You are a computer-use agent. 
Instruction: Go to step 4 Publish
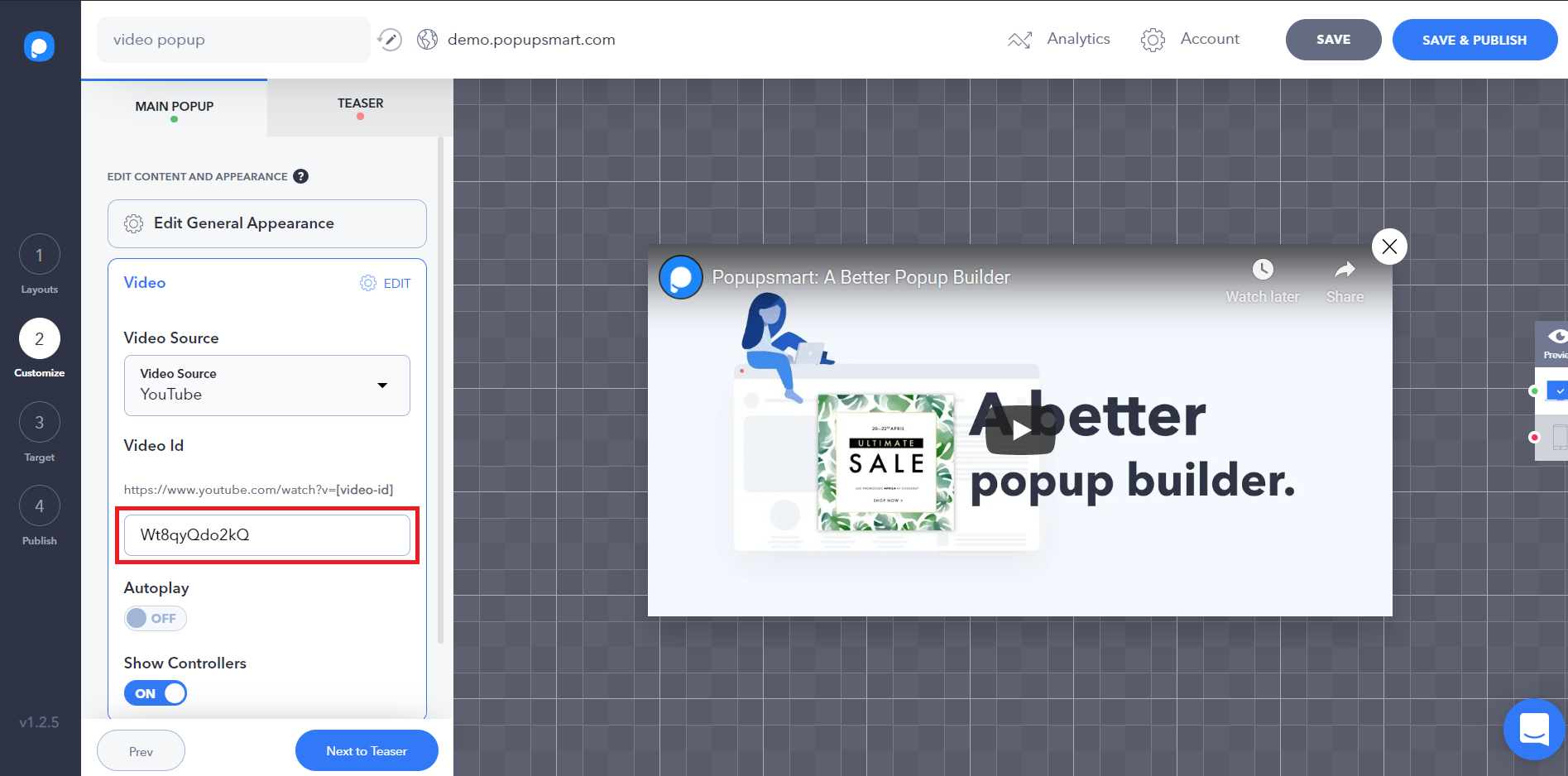click(39, 505)
